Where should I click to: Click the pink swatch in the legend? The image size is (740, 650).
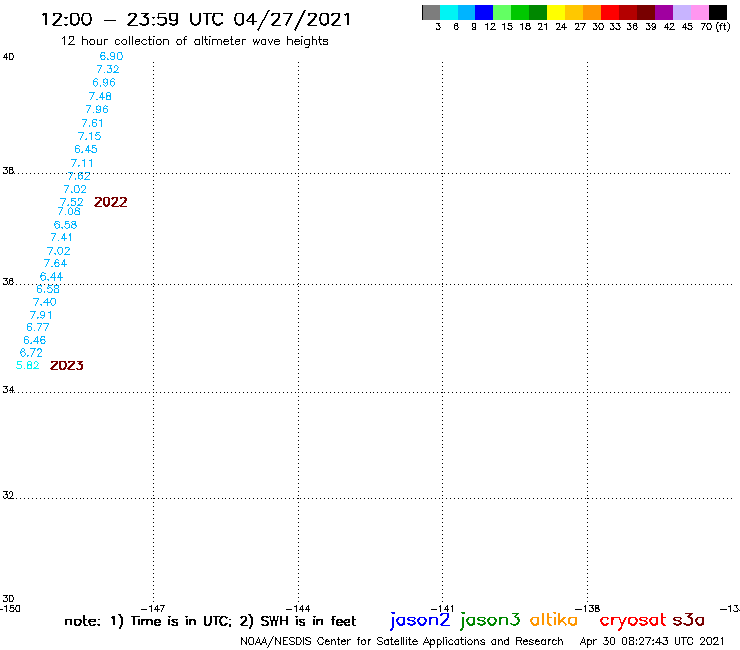(700, 13)
